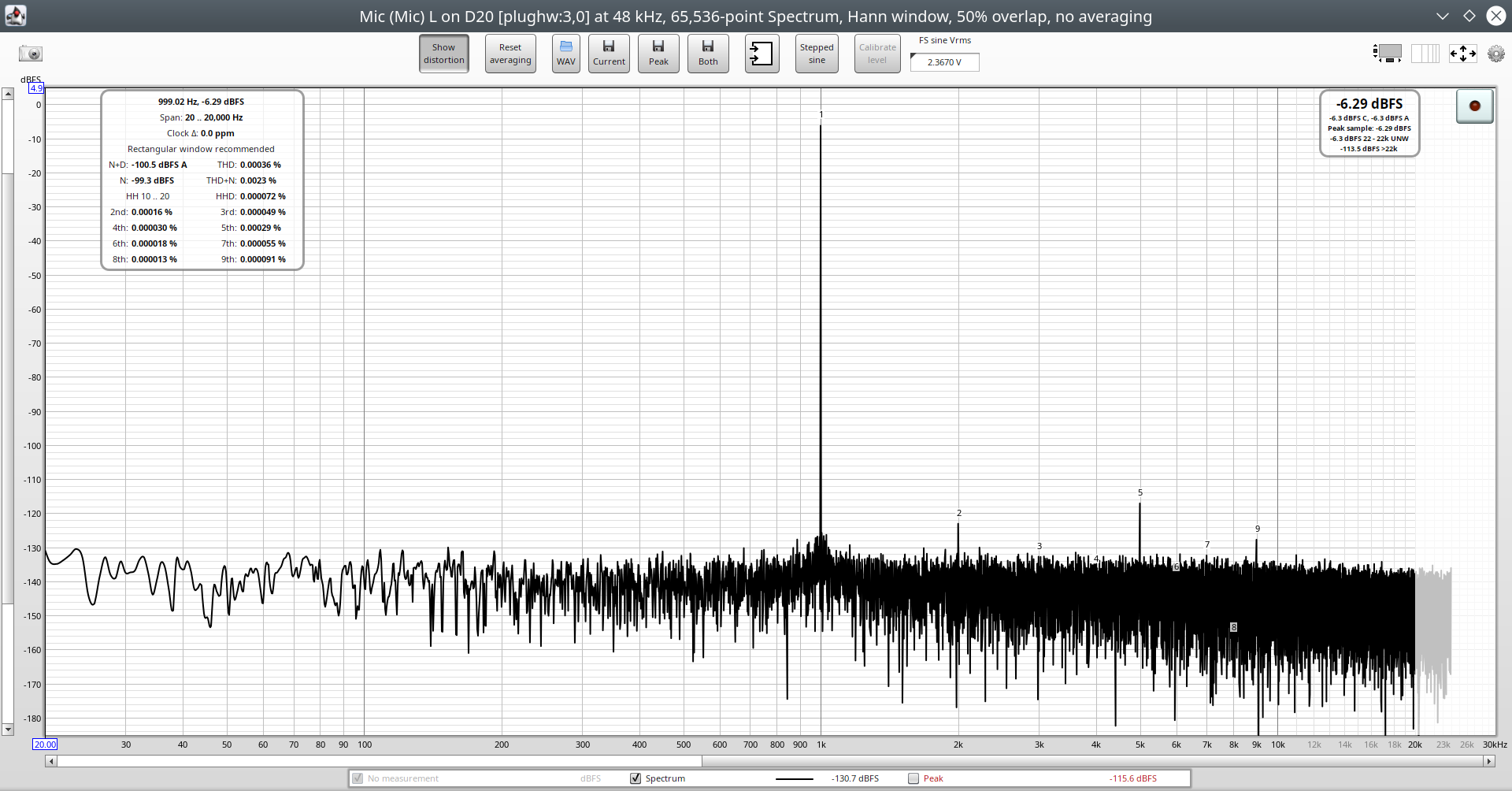Screen dimensions: 1512x791
Task: Click the Calibrate level button
Action: (877, 54)
